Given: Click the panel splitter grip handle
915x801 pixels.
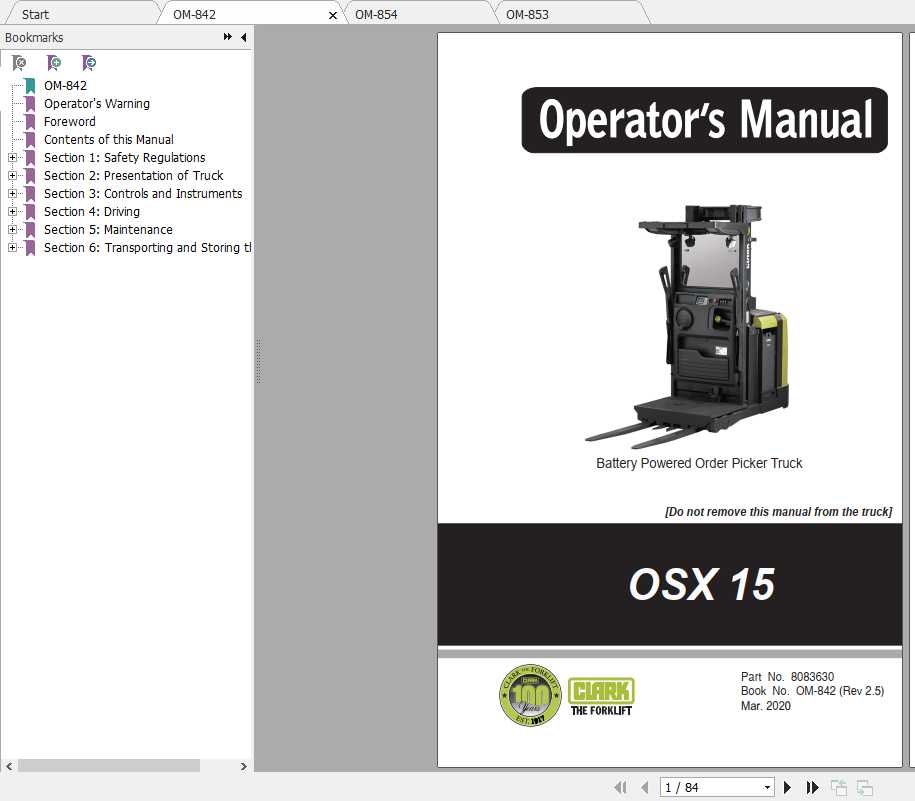Looking at the screenshot, I should [259, 361].
